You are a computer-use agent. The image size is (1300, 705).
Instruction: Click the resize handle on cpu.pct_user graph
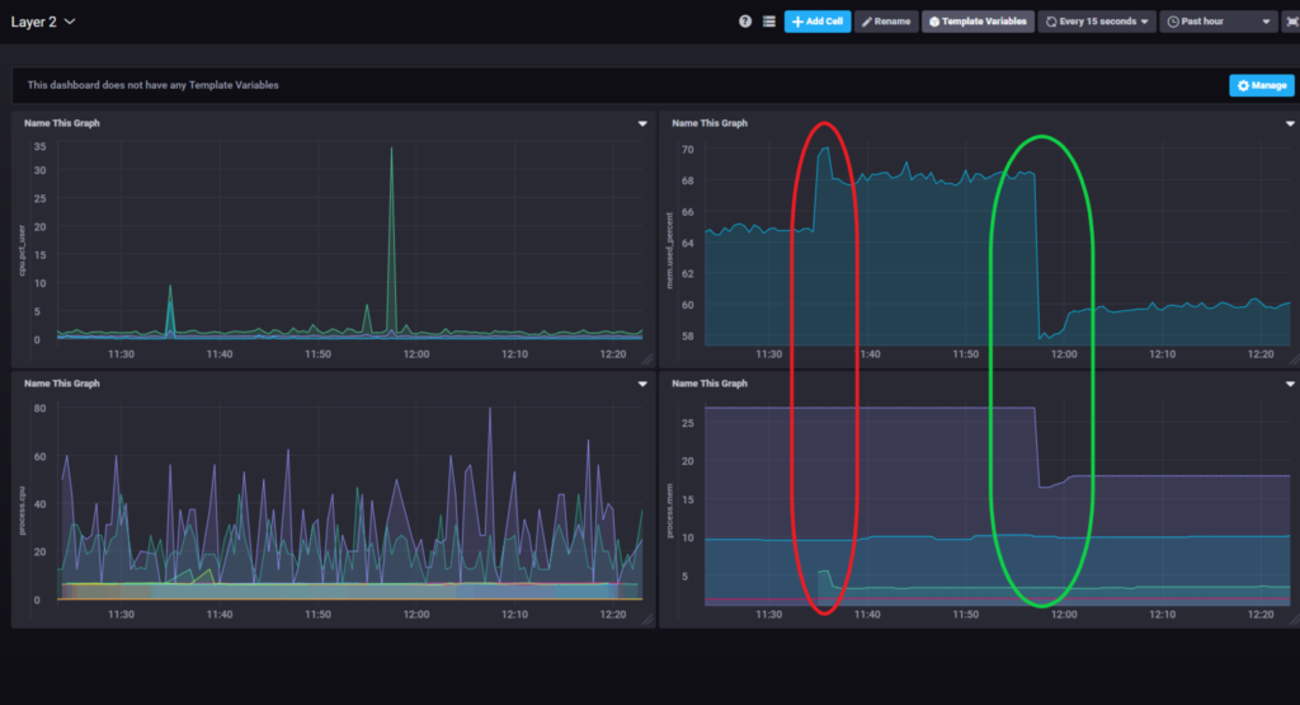point(647,359)
